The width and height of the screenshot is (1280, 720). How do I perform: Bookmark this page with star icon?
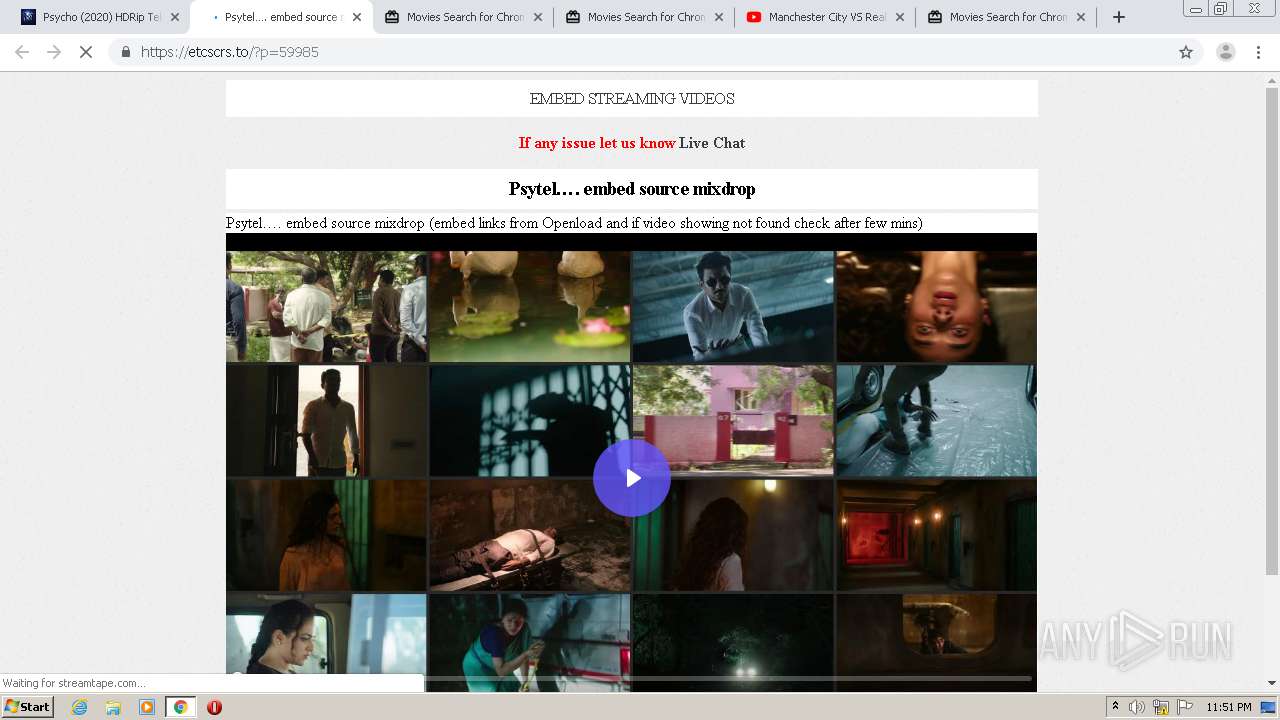click(x=1186, y=52)
